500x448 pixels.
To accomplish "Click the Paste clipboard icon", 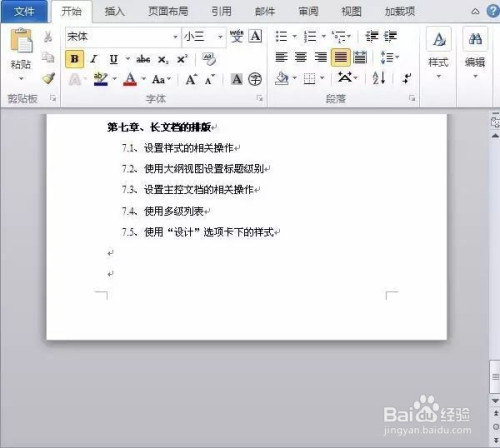I will tap(21, 41).
